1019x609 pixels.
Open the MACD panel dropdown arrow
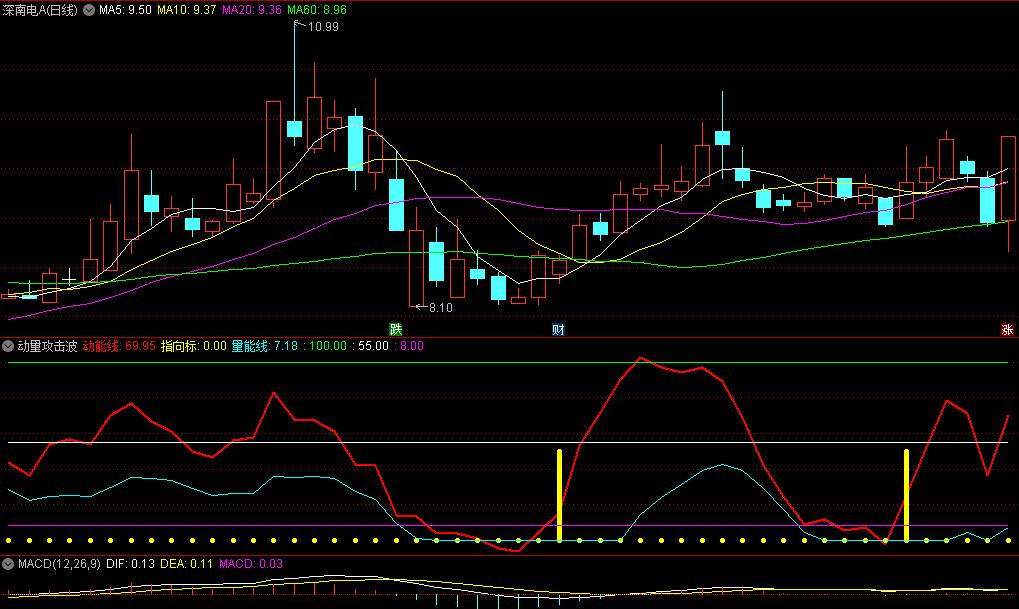pyautogui.click(x=9, y=564)
